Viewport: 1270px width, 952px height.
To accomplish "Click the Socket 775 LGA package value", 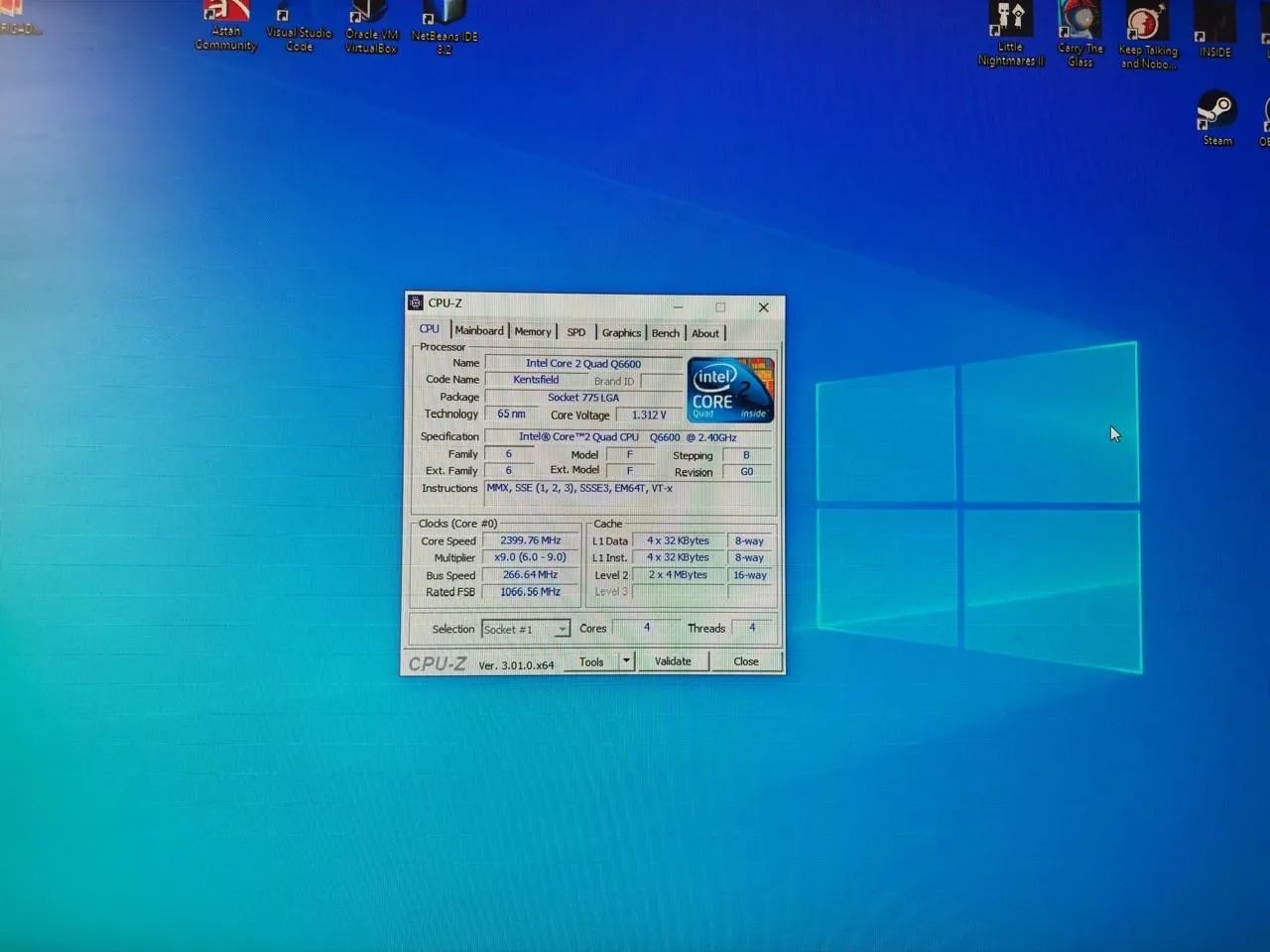I will tap(583, 398).
